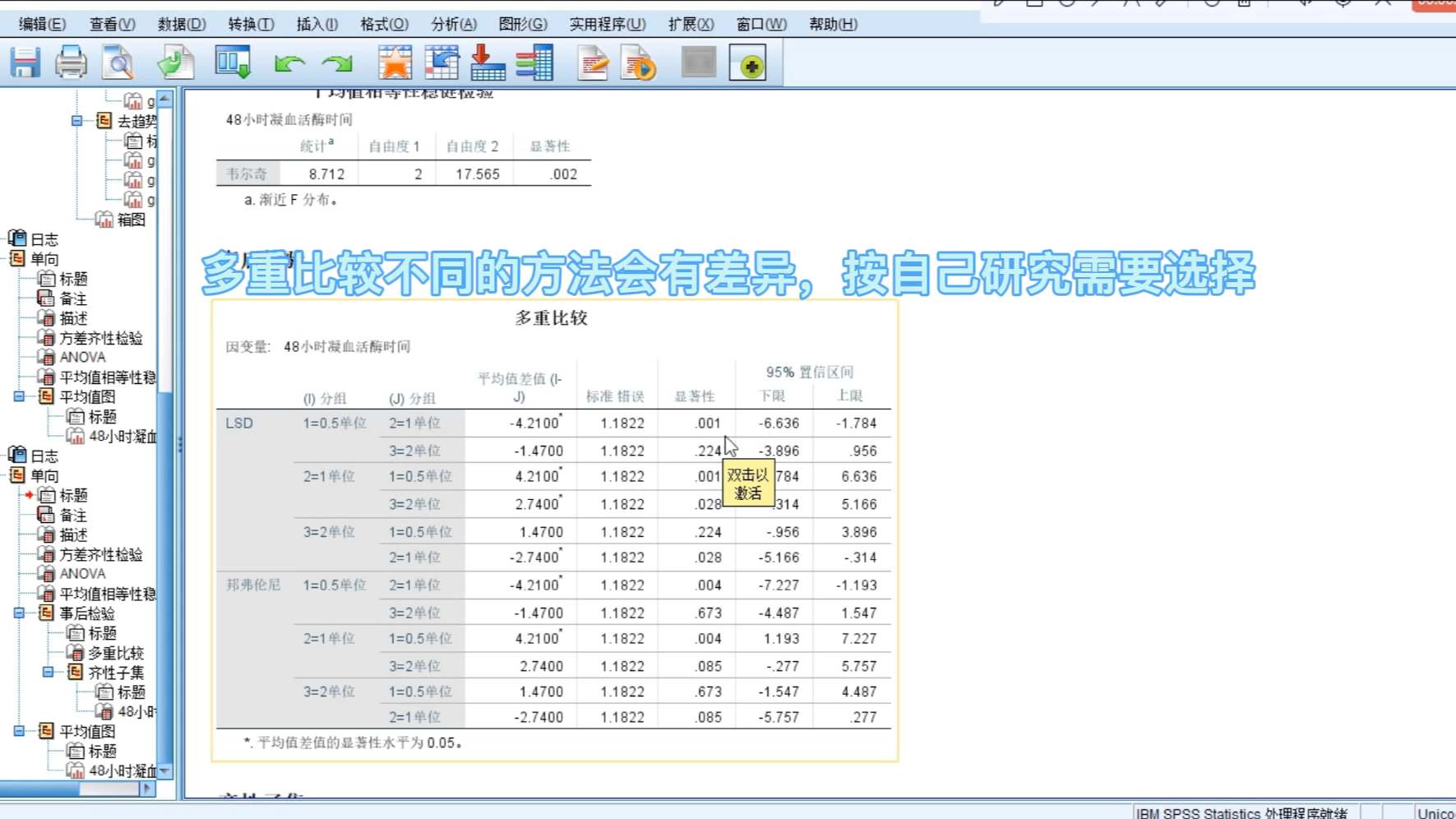Select ANOVA in the outline pane

click(81, 356)
